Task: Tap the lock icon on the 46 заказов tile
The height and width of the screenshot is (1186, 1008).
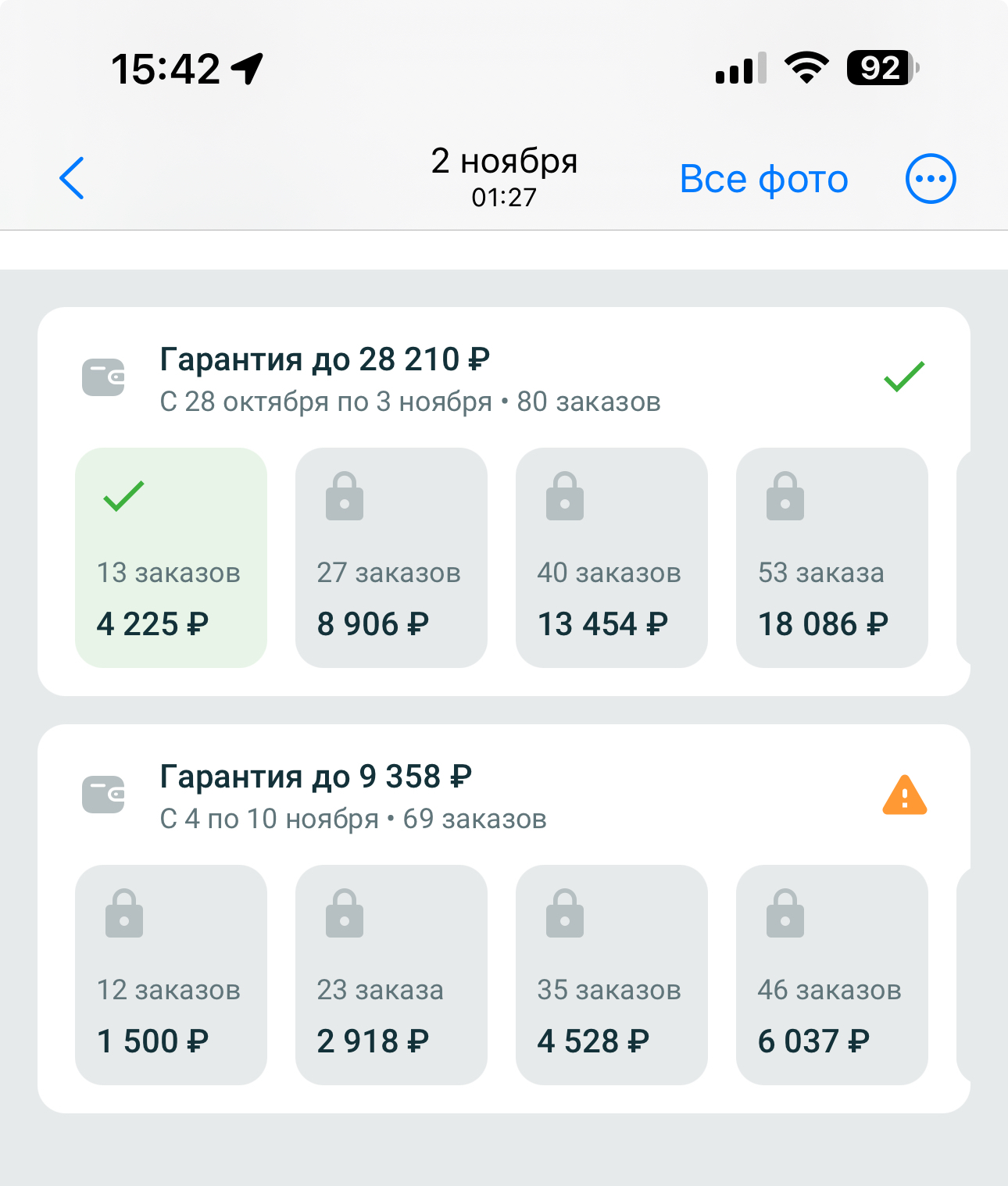Action: (785, 913)
